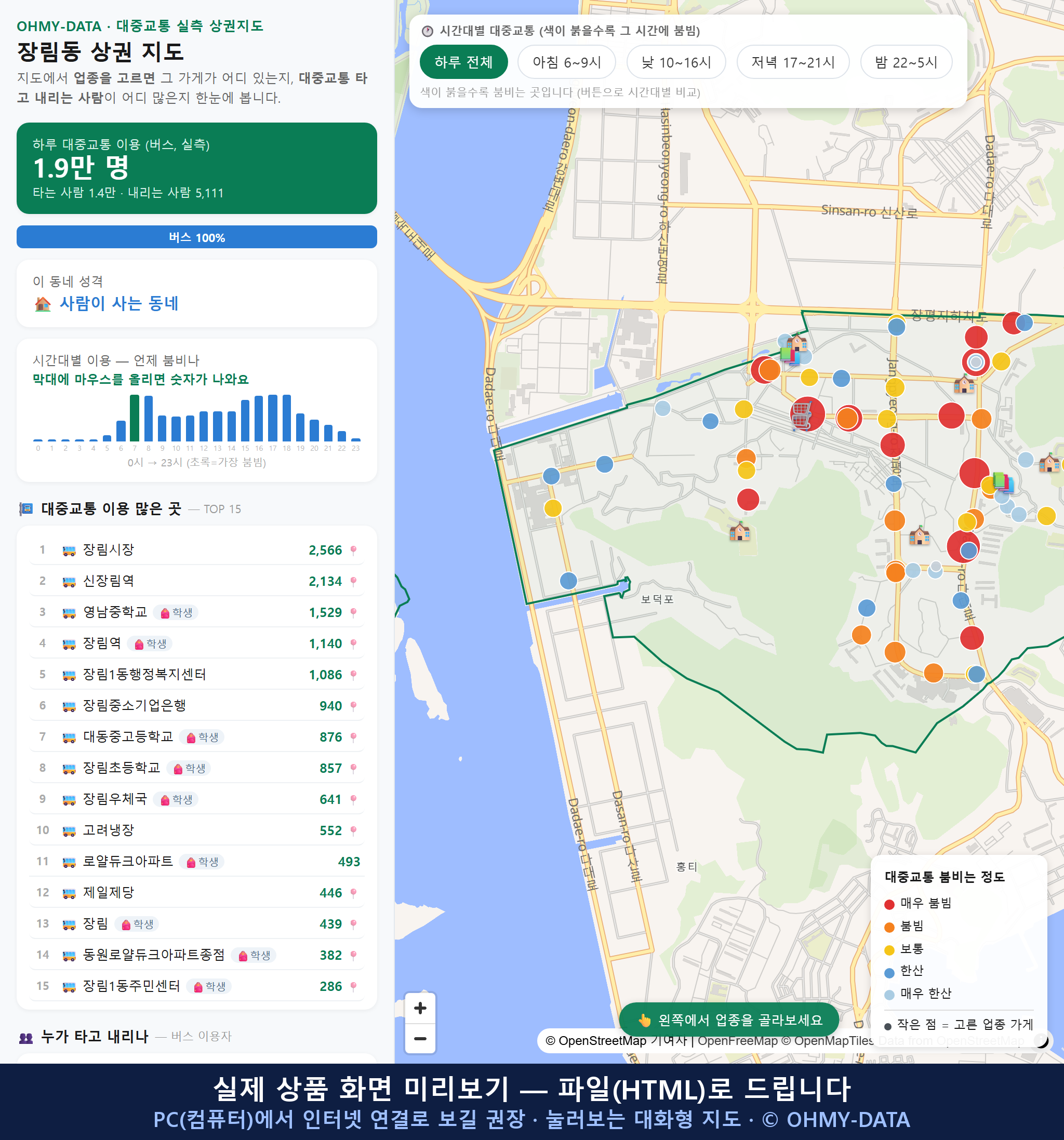Click the 대중교통 이용 많은 곳 heading

pos(111,508)
